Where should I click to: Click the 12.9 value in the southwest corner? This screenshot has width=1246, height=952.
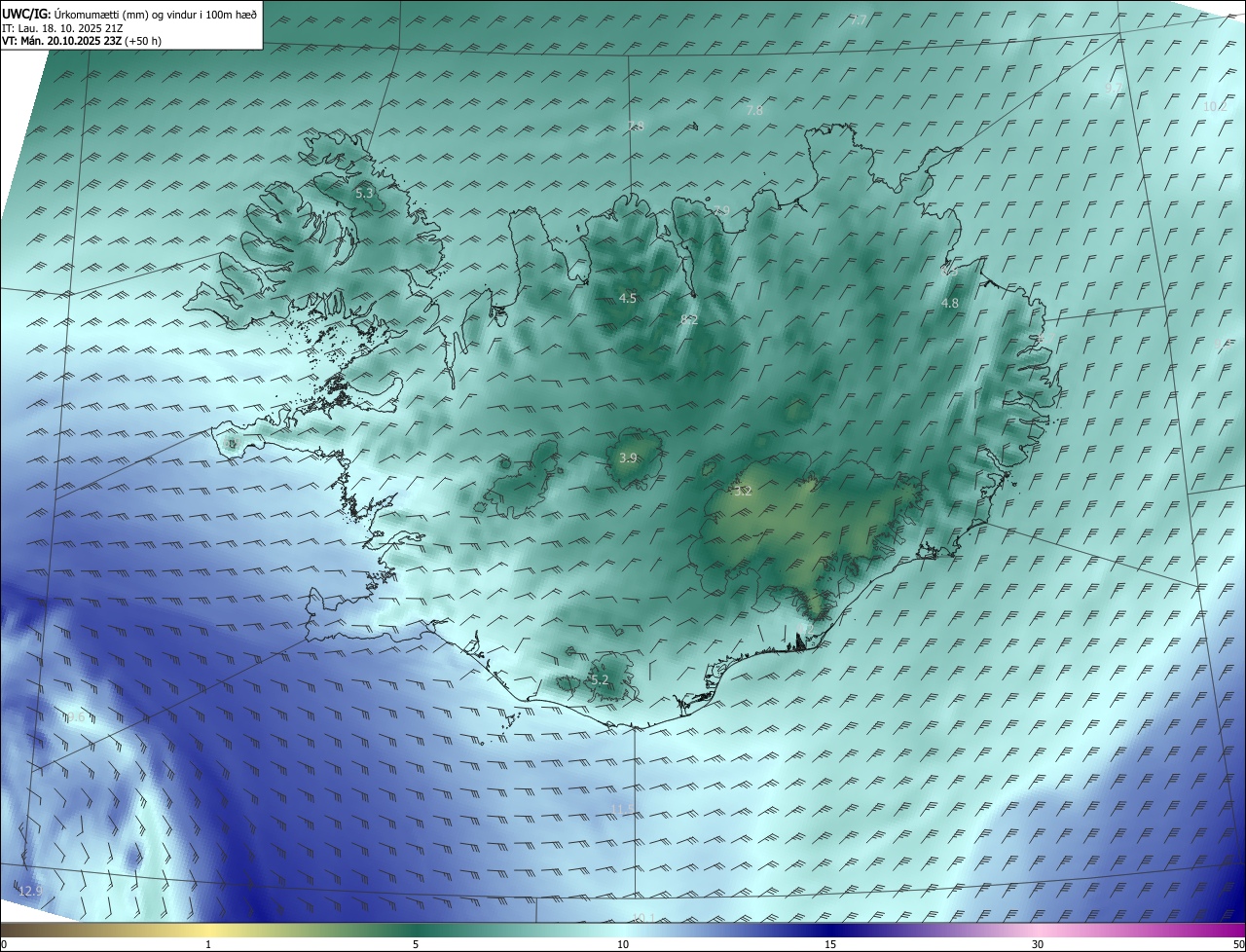click(31, 891)
